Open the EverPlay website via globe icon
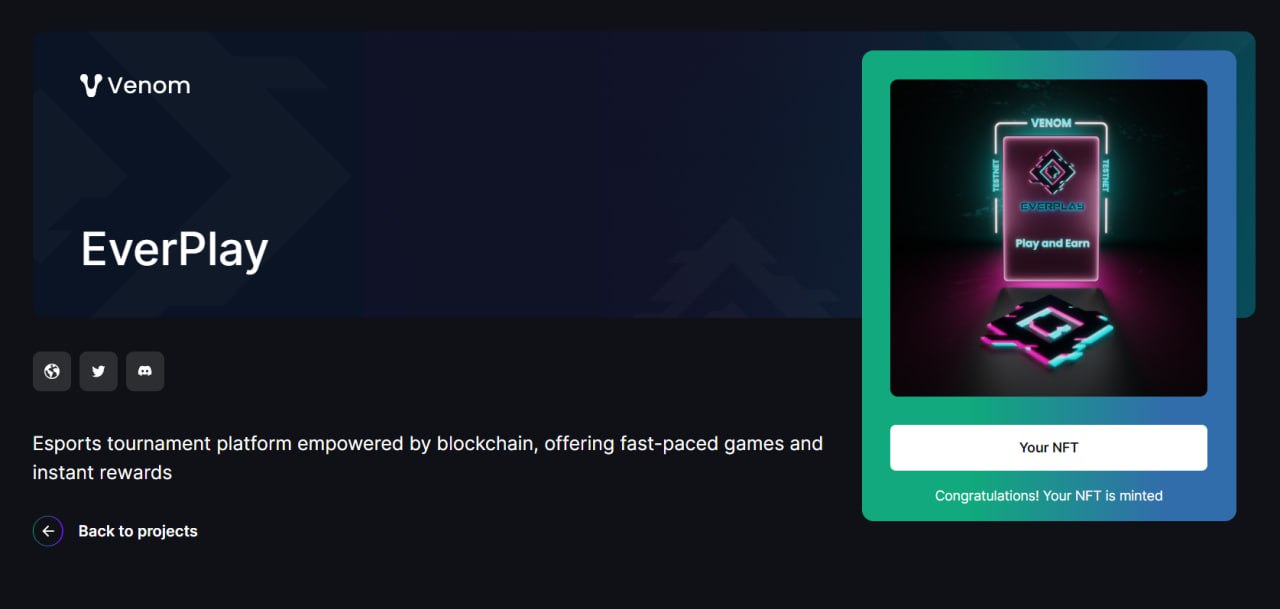This screenshot has height=609, width=1280. click(x=52, y=371)
